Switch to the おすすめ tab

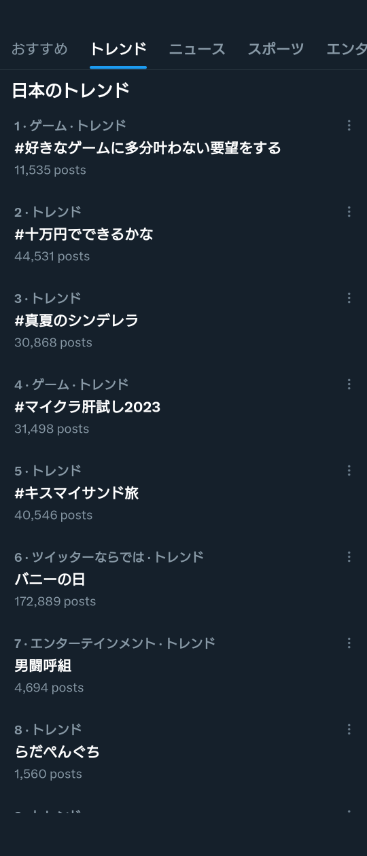[39, 49]
